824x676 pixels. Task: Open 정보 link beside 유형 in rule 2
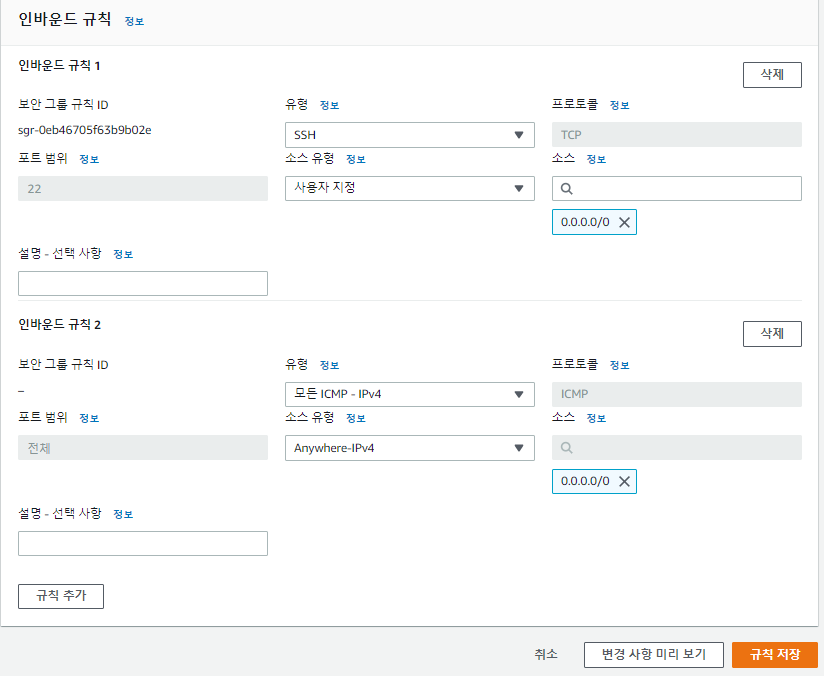tap(329, 365)
